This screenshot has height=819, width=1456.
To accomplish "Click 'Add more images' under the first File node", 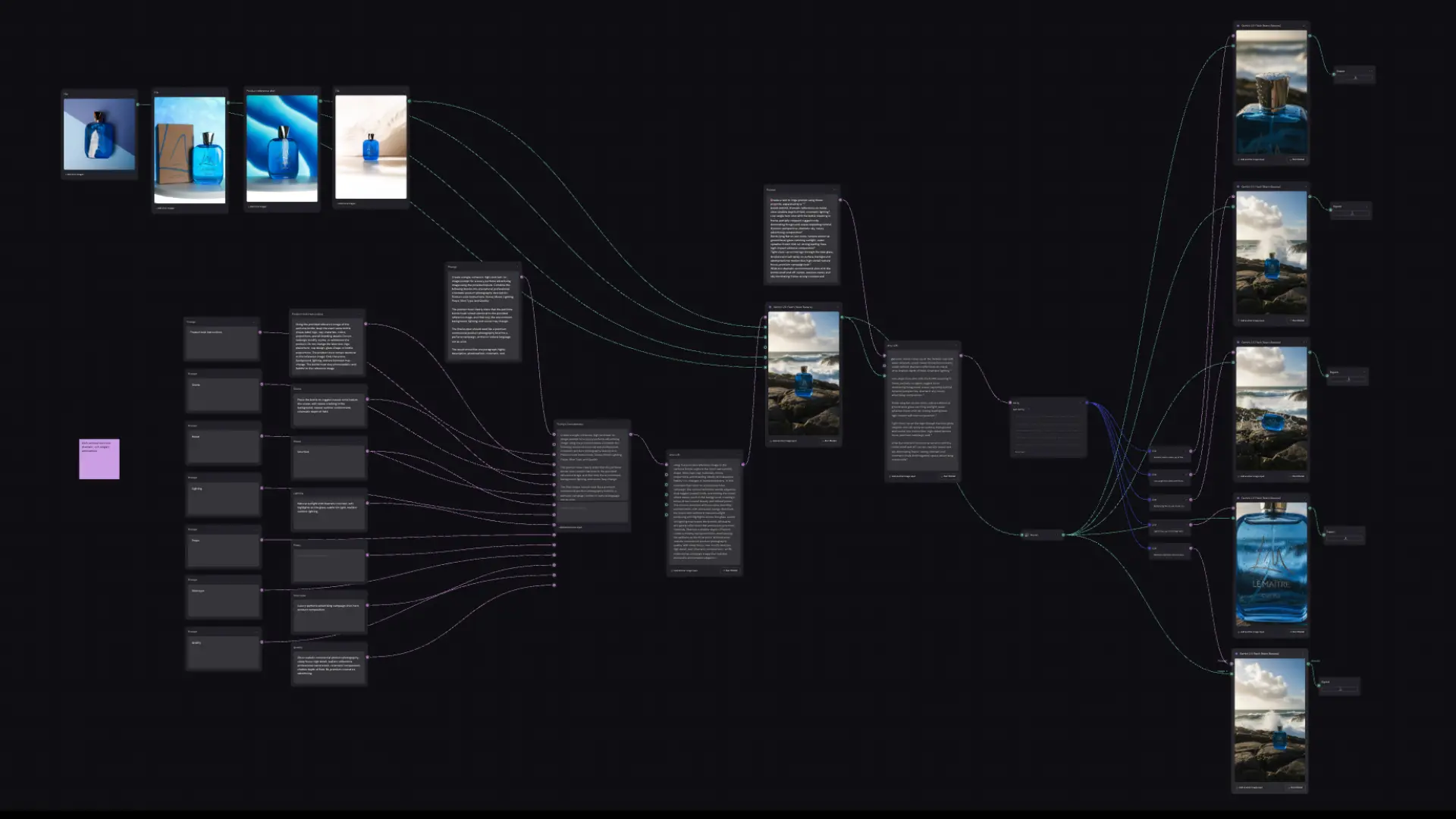I will (x=75, y=174).
